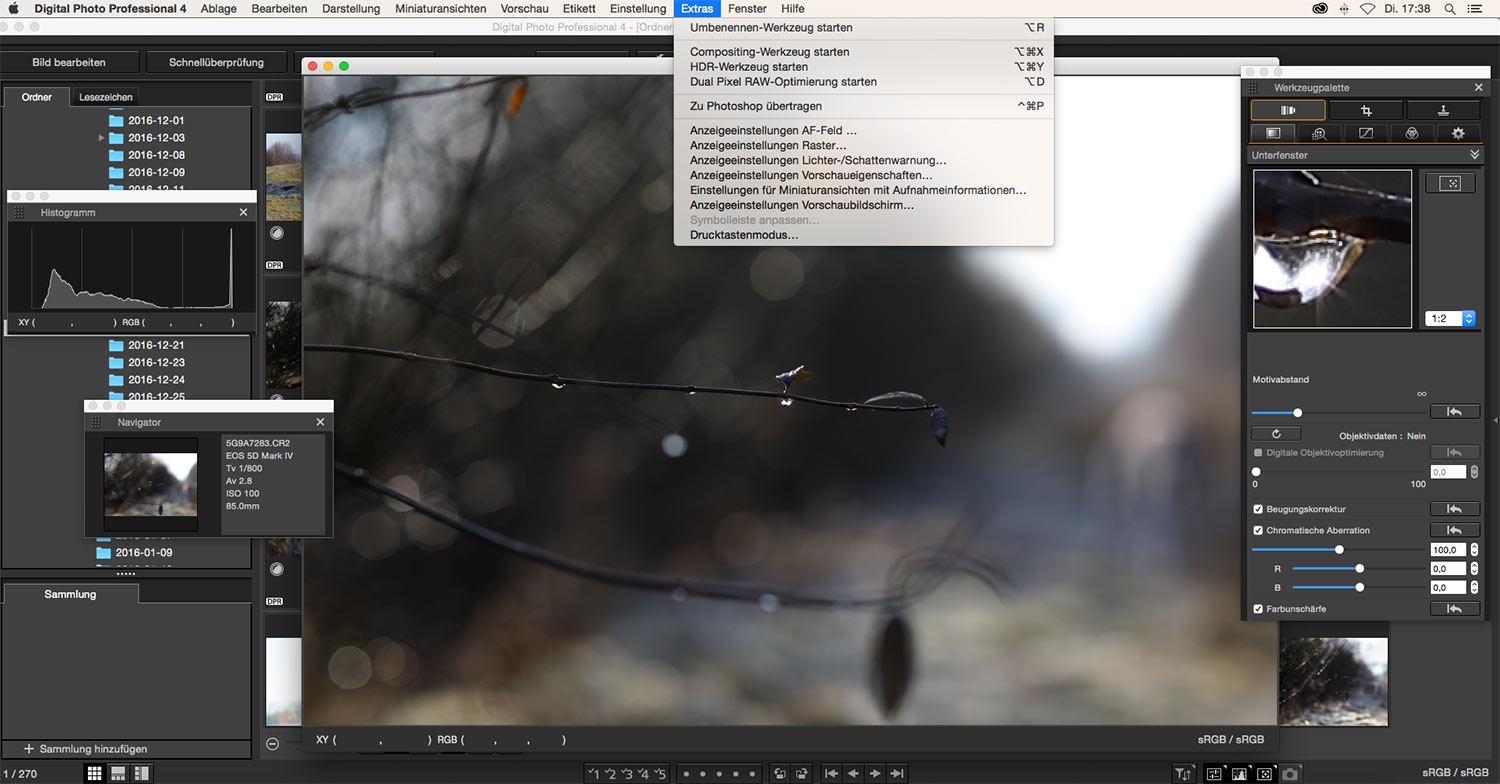Open the stamp tool palette tab
Image resolution: width=1500 pixels, height=784 pixels.
coord(1442,110)
